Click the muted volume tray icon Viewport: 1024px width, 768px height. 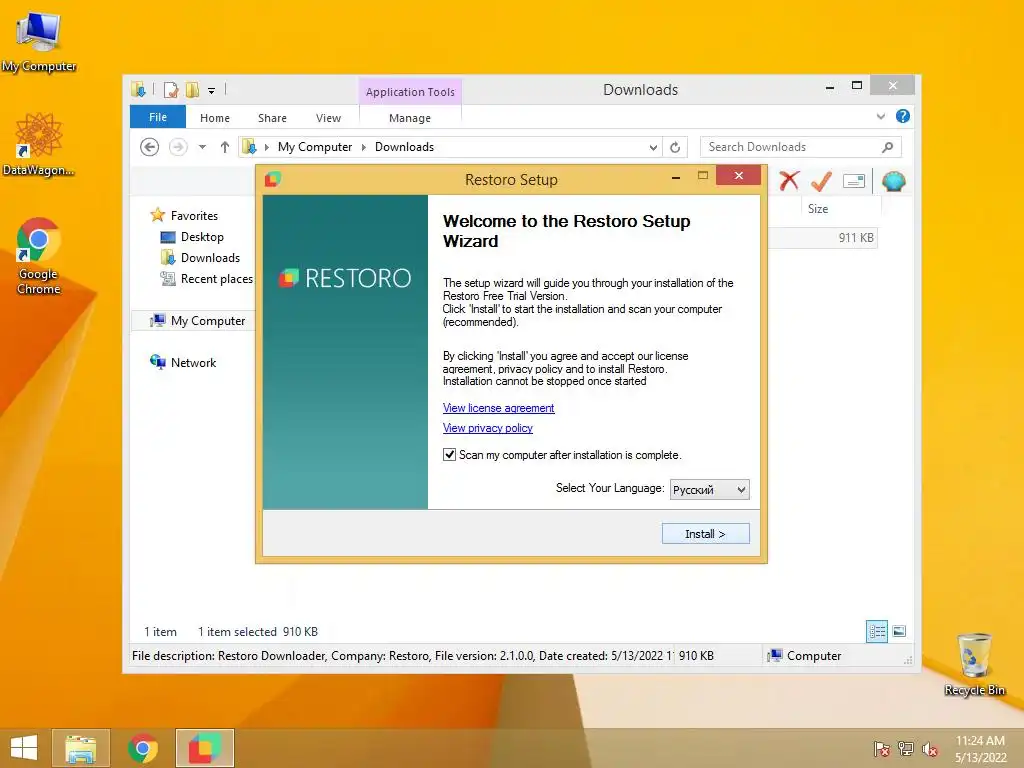coord(930,749)
